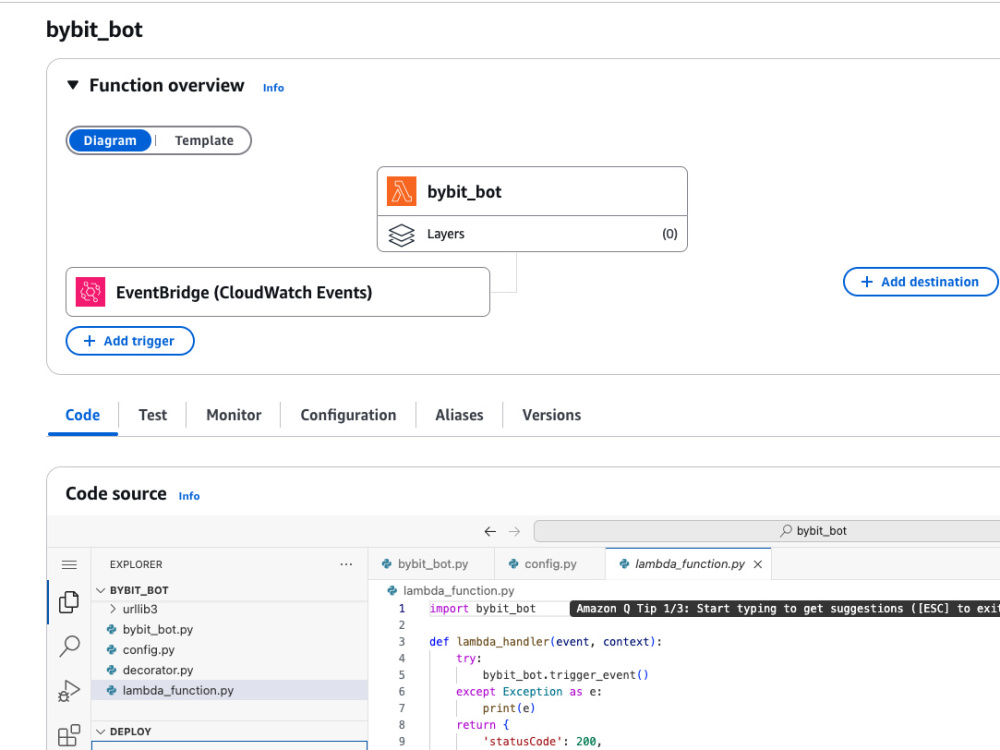Open the Explorer more actions ellipsis
This screenshot has height=750, width=1000.
[x=346, y=564]
